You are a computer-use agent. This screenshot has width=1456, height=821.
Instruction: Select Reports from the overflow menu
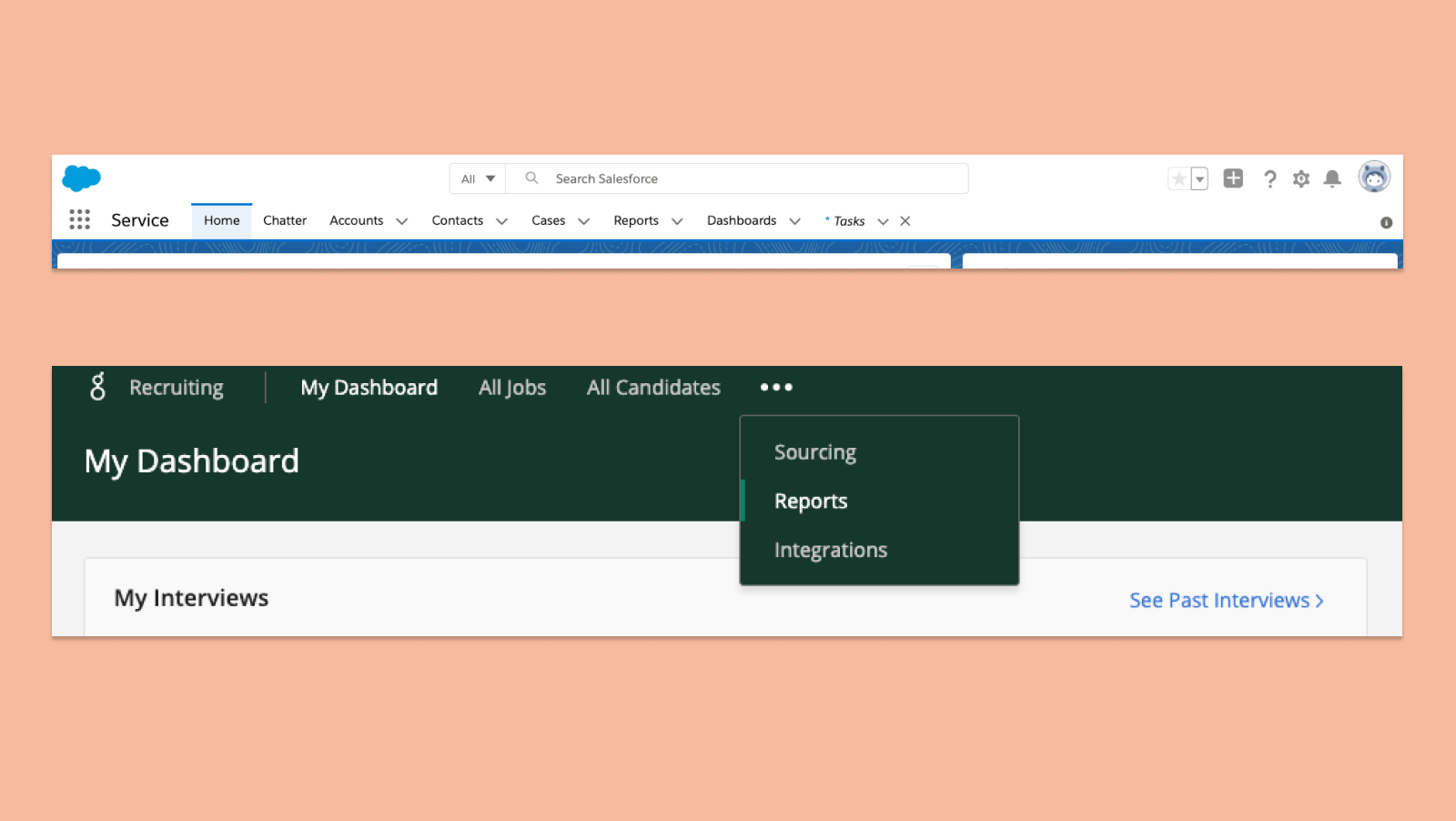811,501
